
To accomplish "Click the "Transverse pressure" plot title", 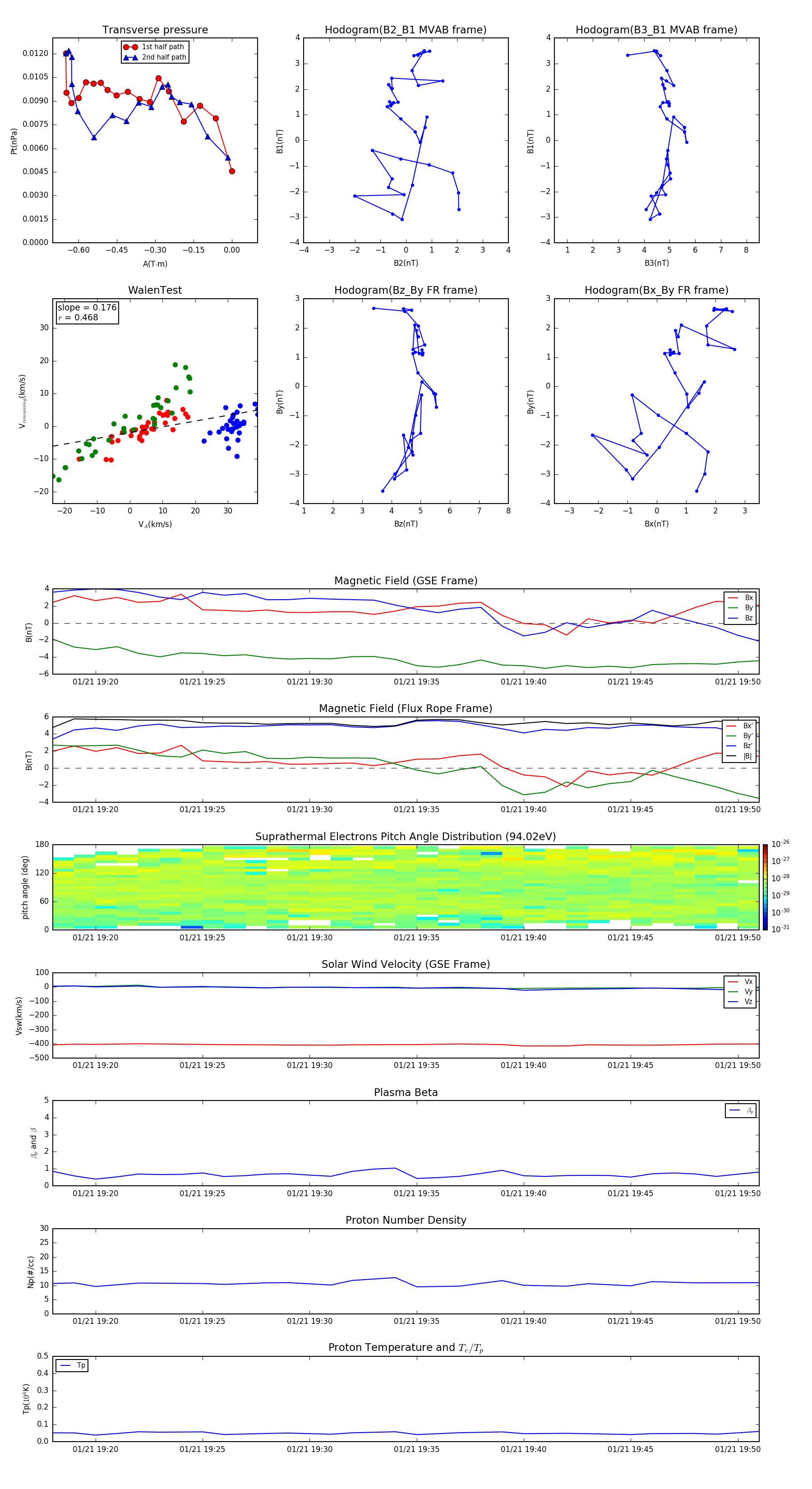I will tap(155, 30).
